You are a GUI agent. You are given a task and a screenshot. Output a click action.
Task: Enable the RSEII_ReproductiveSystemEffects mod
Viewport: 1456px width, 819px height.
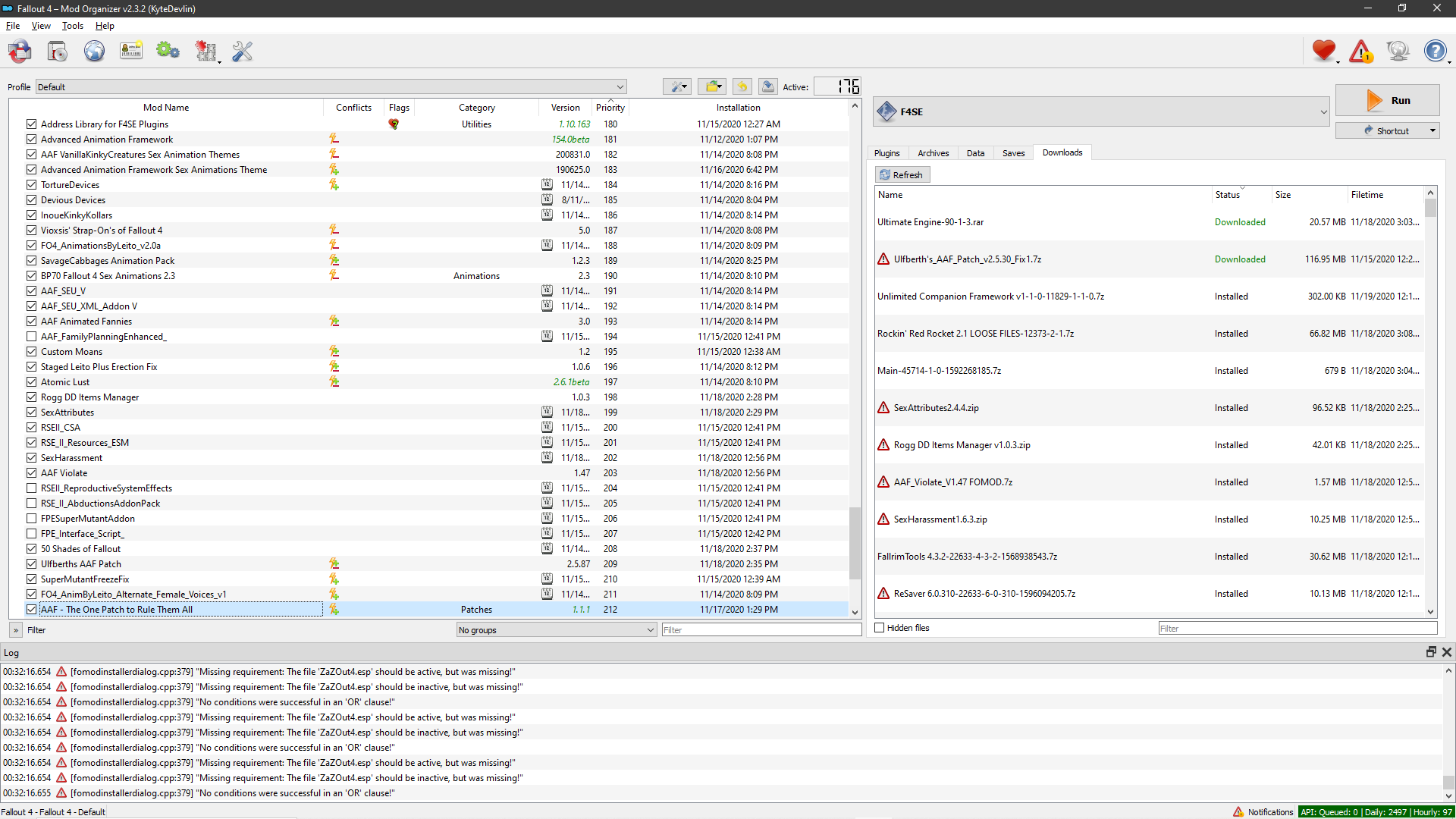[31, 488]
